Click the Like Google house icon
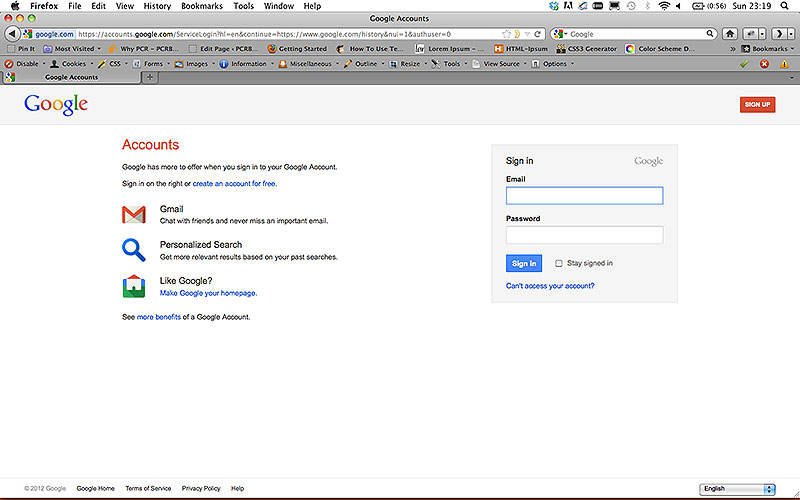 click(x=134, y=286)
